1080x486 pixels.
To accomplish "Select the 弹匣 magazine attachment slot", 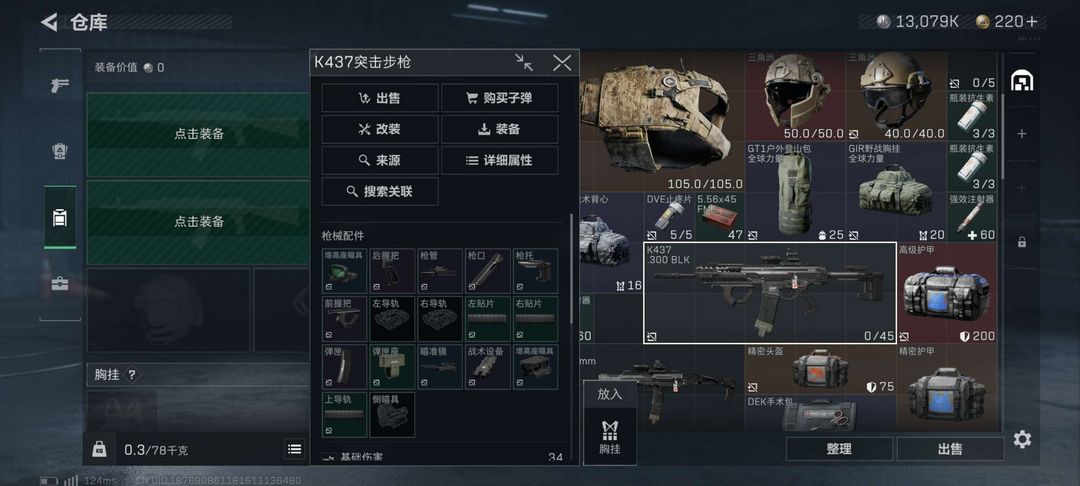I will 344,367.
